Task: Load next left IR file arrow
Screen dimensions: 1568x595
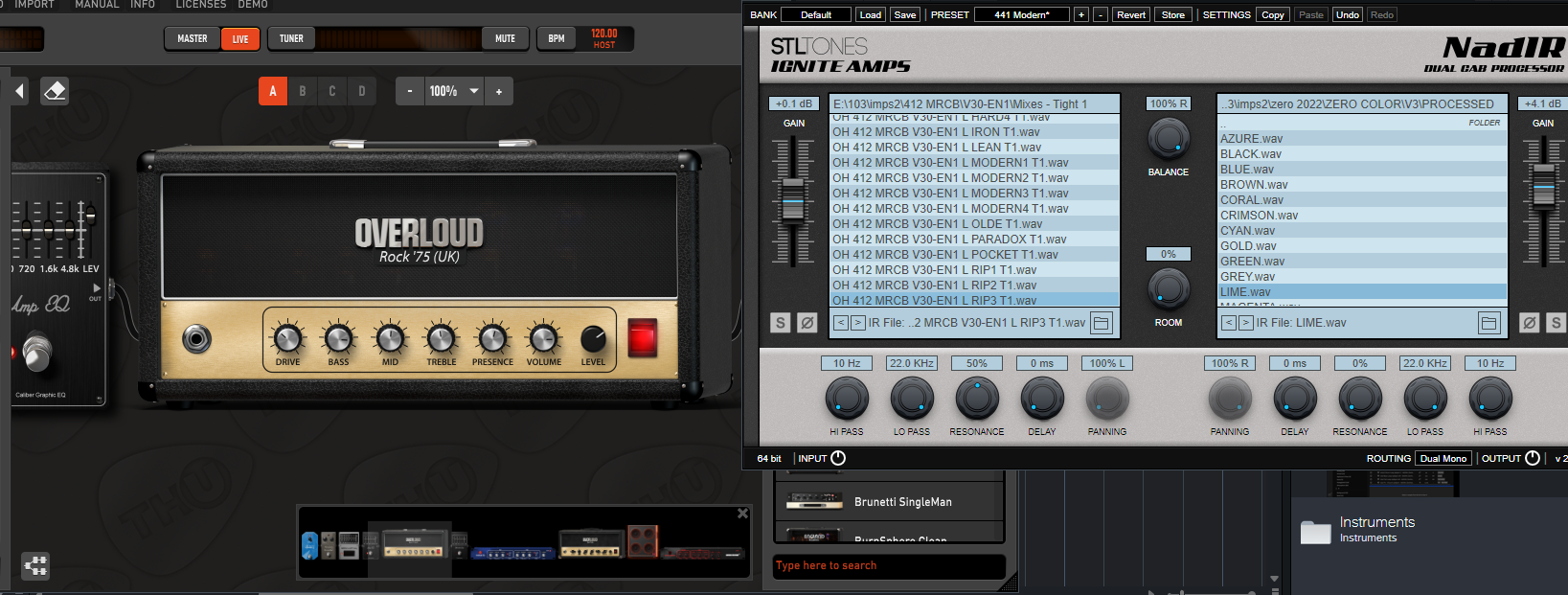Action: click(857, 323)
